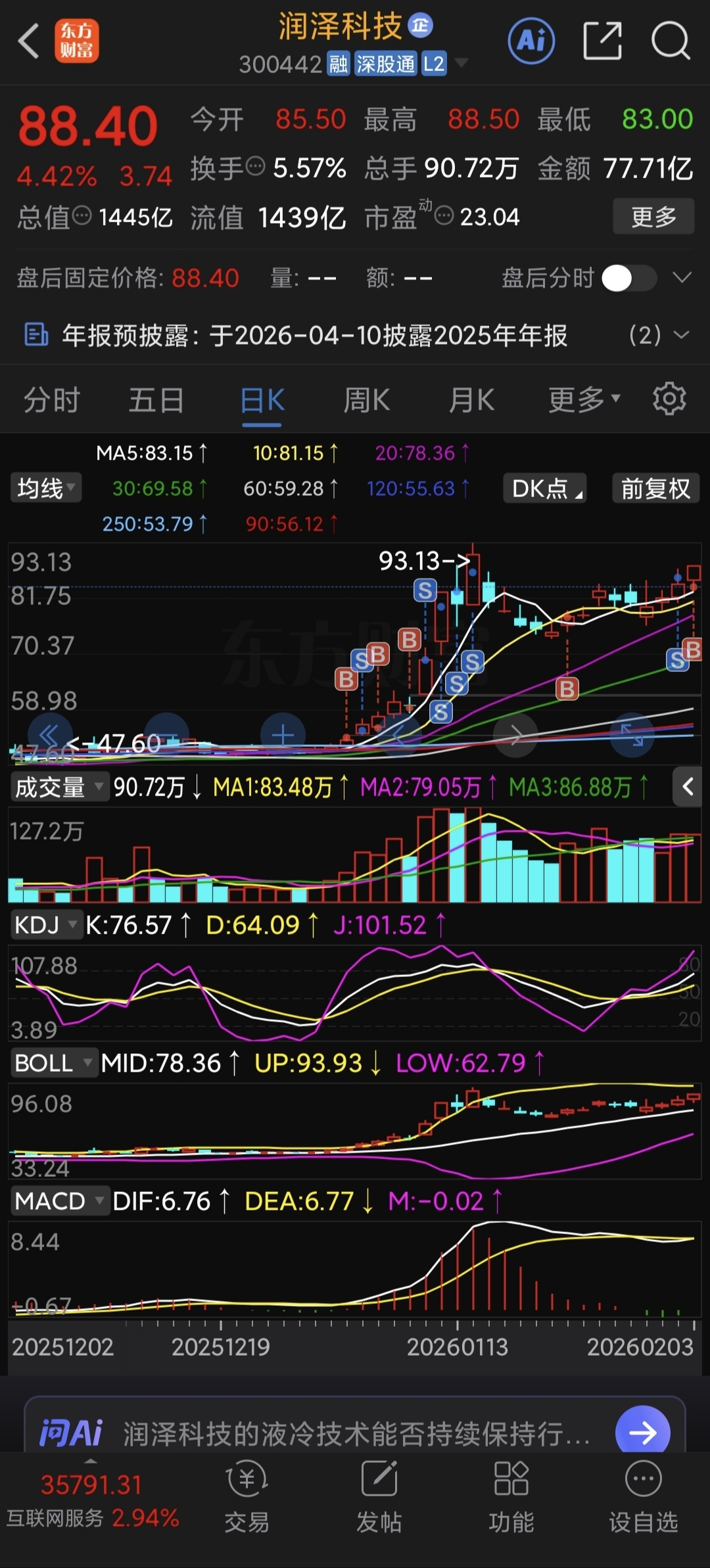
Task: Tap the 换手 info smiley icon
Action: pyautogui.click(x=255, y=166)
